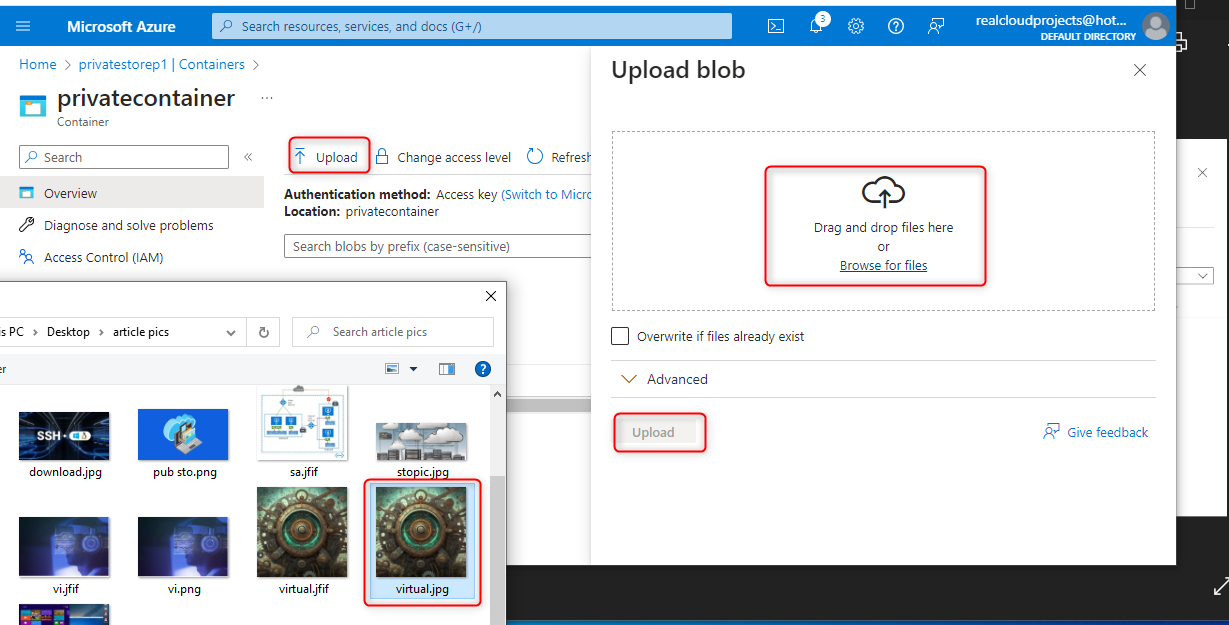Screen dimensions: 1229x625
Task: Click Microsoft Azure logo text
Action: pyautogui.click(x=121, y=26)
